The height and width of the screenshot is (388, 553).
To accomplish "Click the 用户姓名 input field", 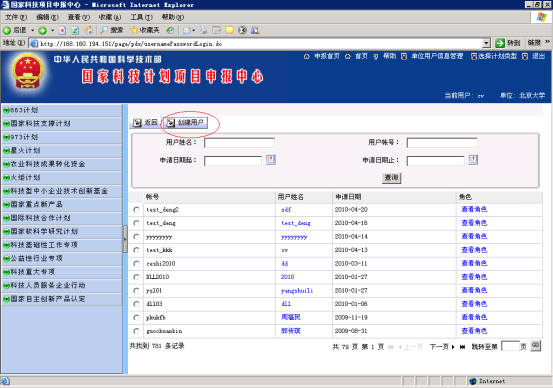I will [239, 143].
